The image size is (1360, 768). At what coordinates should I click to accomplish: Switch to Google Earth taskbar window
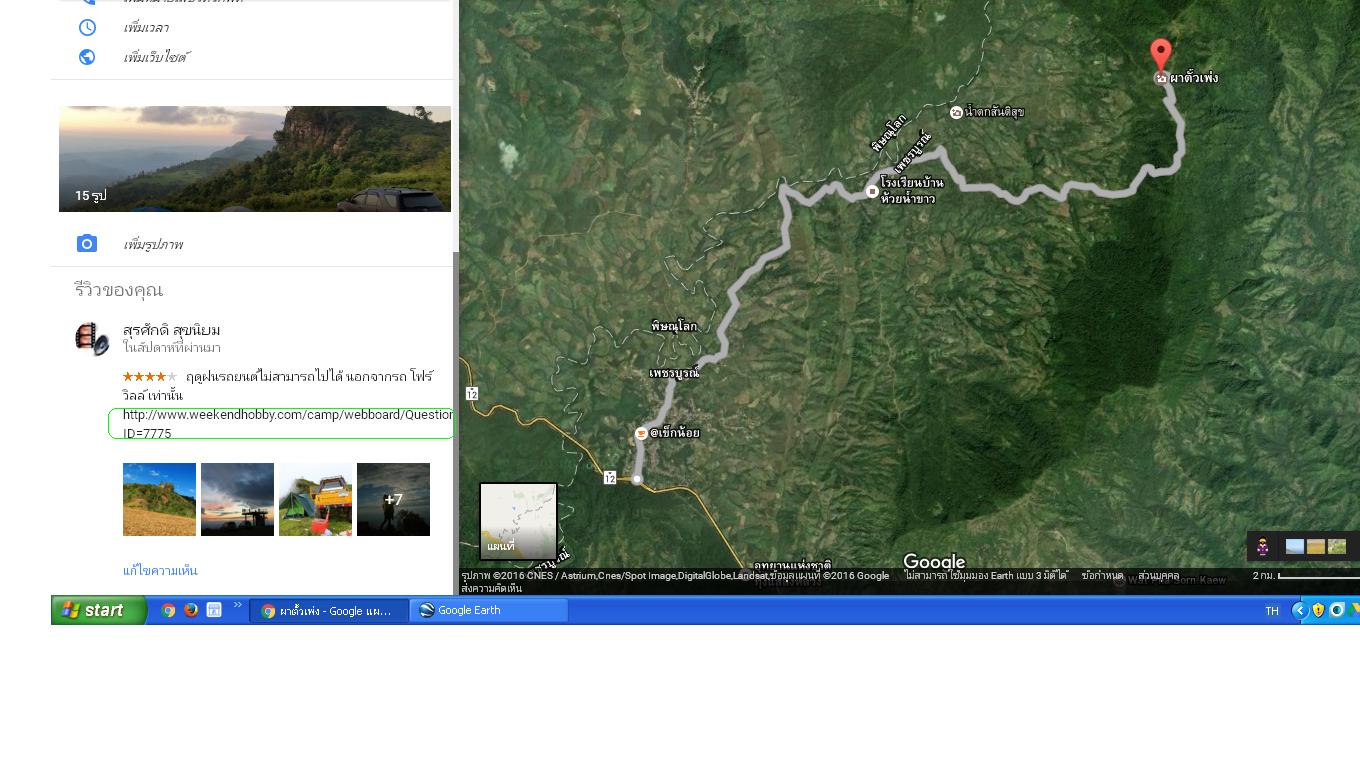(488, 610)
